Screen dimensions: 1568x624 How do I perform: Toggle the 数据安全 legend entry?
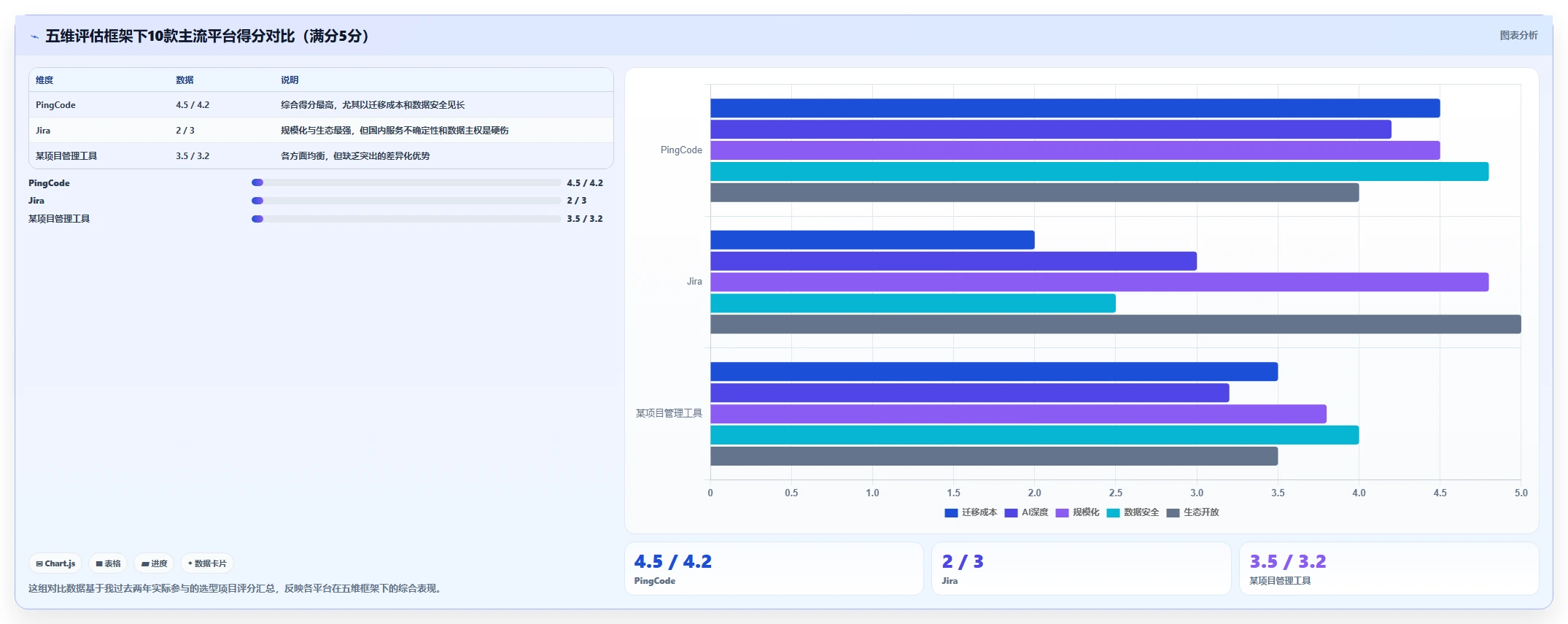pos(1133,513)
